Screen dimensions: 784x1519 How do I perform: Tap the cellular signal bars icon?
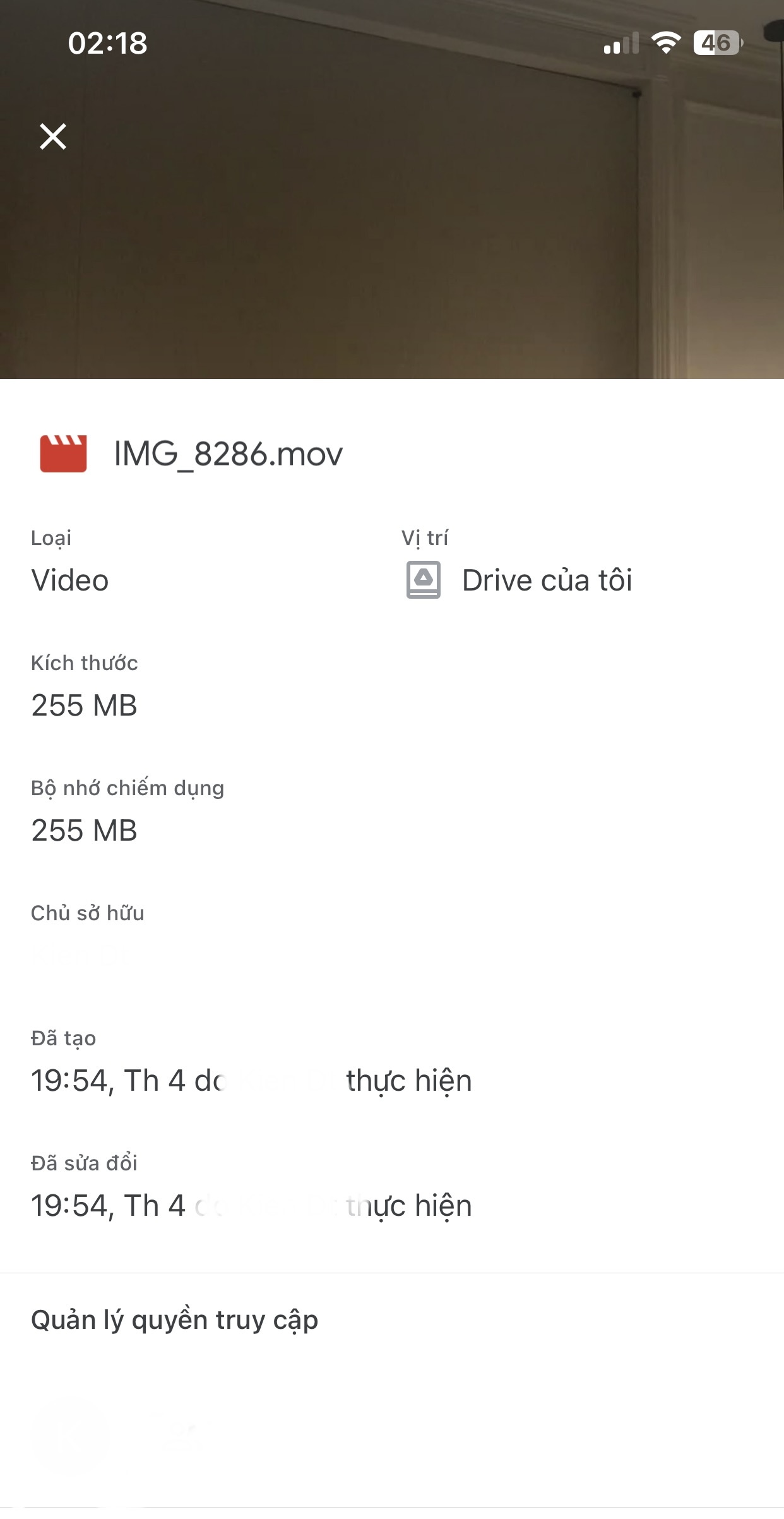click(x=621, y=43)
